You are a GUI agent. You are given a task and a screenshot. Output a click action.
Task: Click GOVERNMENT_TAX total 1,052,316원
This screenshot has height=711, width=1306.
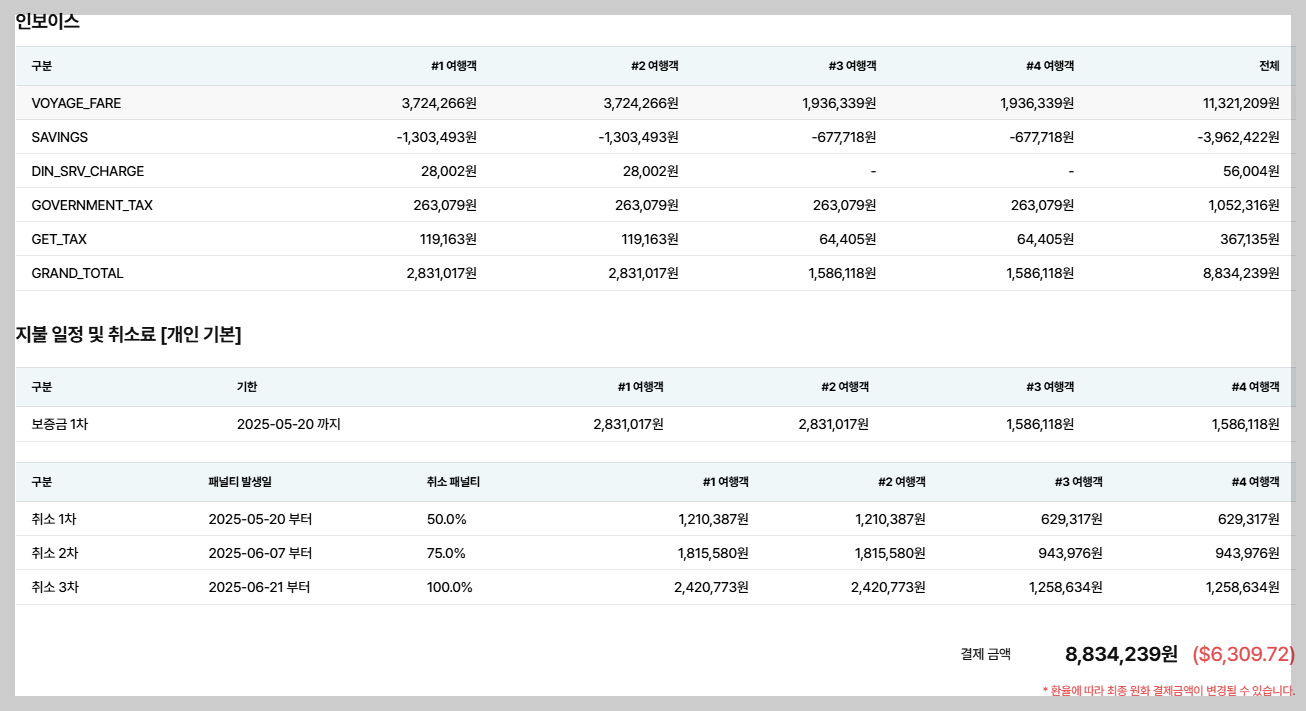[x=1244, y=205]
